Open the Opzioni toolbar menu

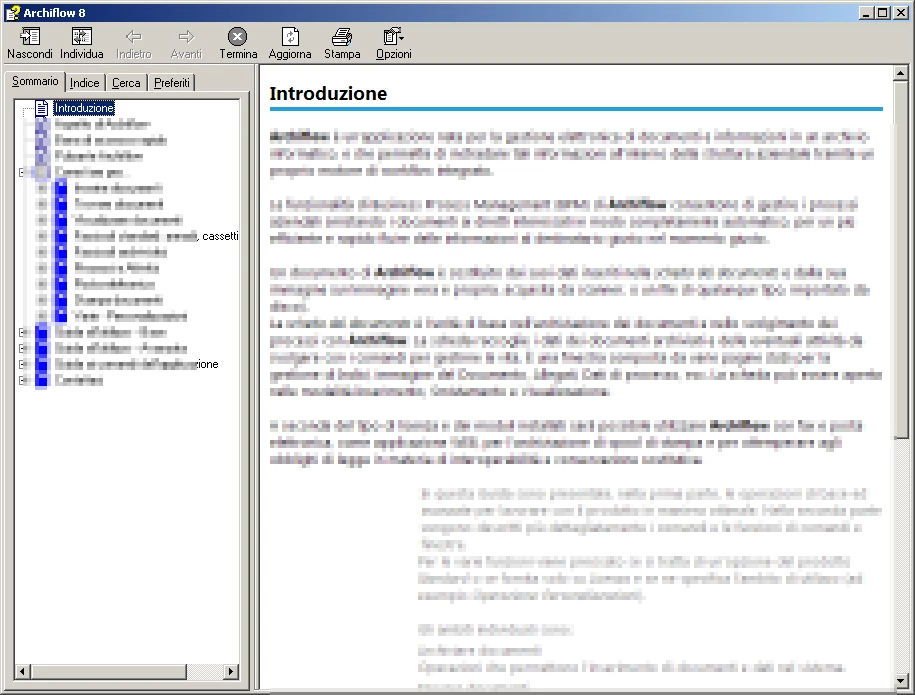pyautogui.click(x=393, y=43)
